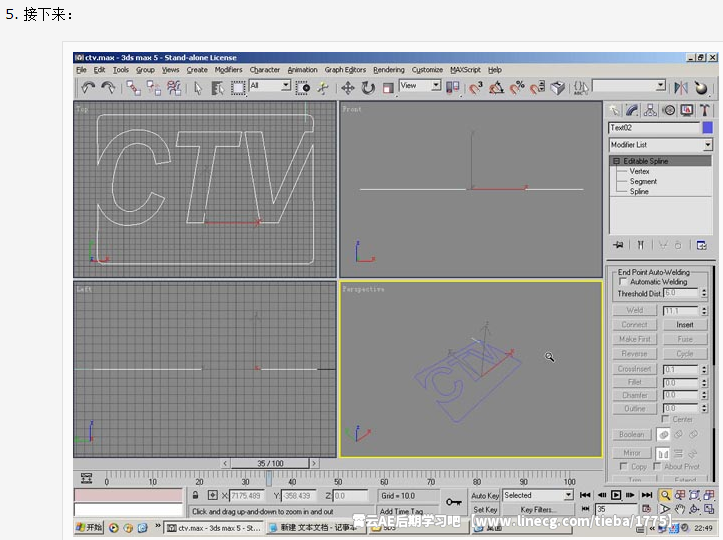The image size is (723, 540).
Task: Open the MAXScript menu
Action: tap(465, 70)
